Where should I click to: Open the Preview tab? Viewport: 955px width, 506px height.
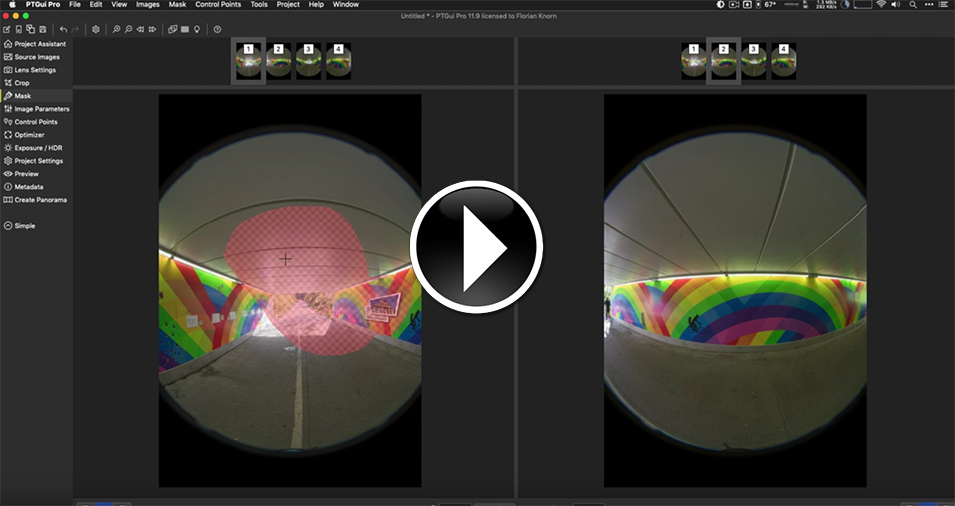click(x=36, y=174)
